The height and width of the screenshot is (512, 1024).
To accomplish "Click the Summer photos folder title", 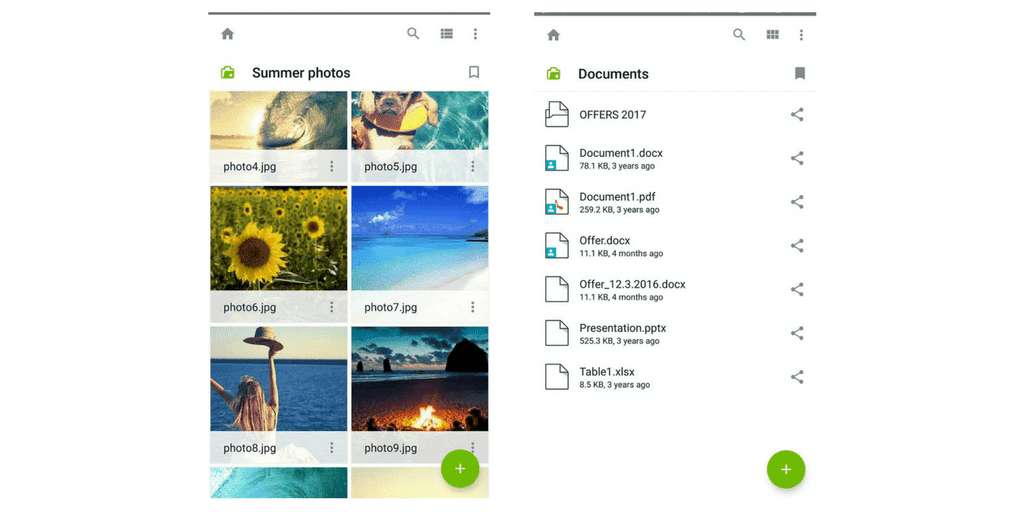I will click(301, 73).
